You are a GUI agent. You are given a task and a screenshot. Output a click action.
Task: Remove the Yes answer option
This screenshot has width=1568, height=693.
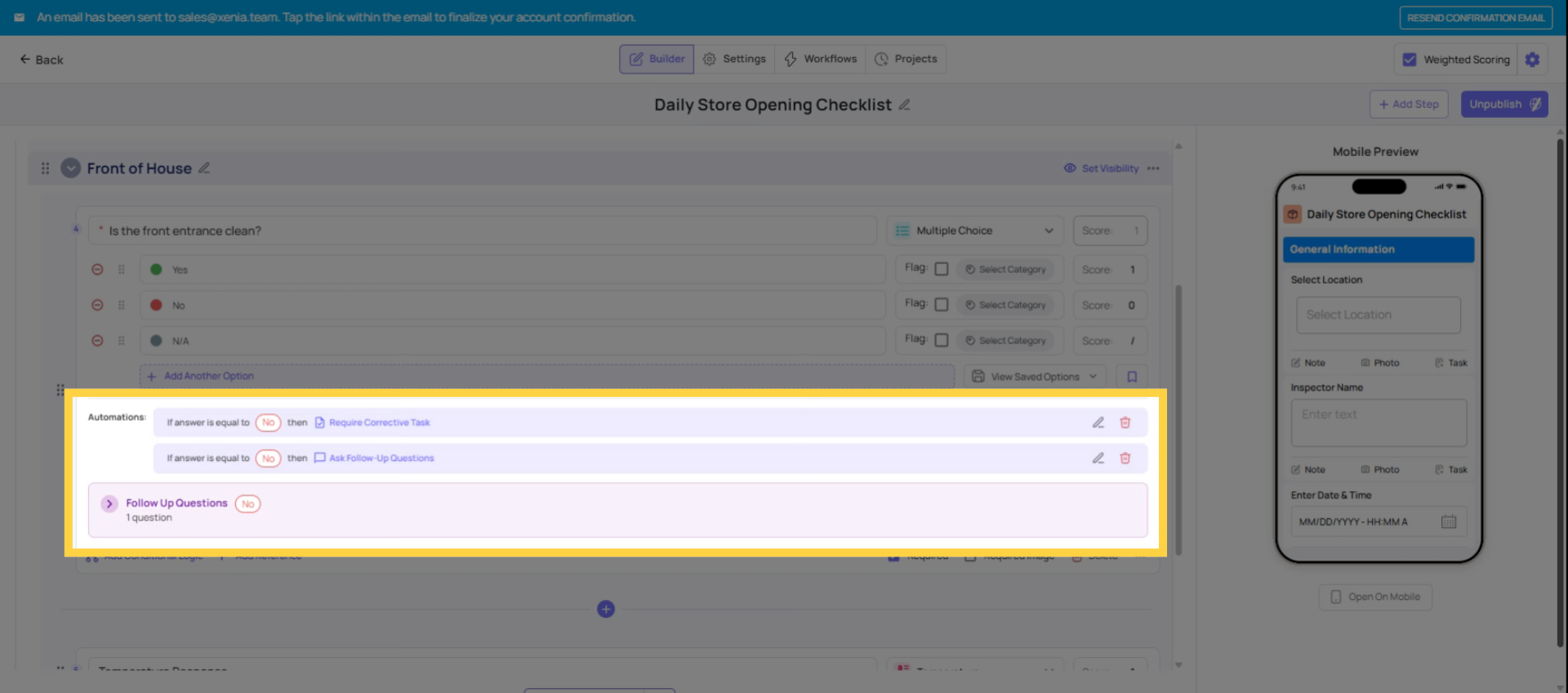tap(97, 270)
